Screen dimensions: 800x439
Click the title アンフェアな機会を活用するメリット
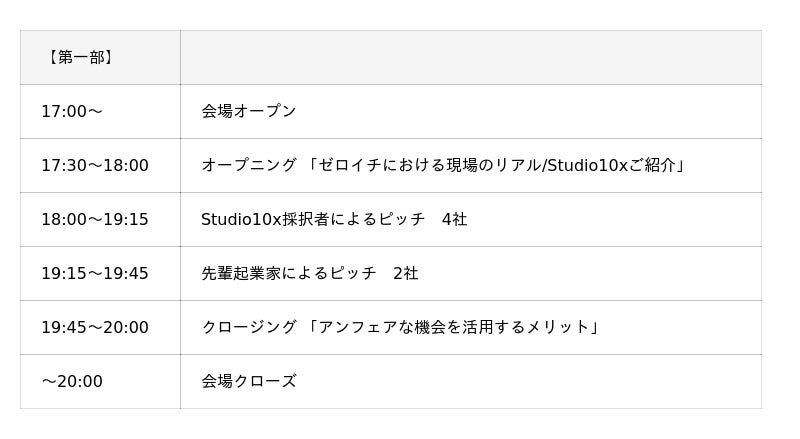point(454,327)
